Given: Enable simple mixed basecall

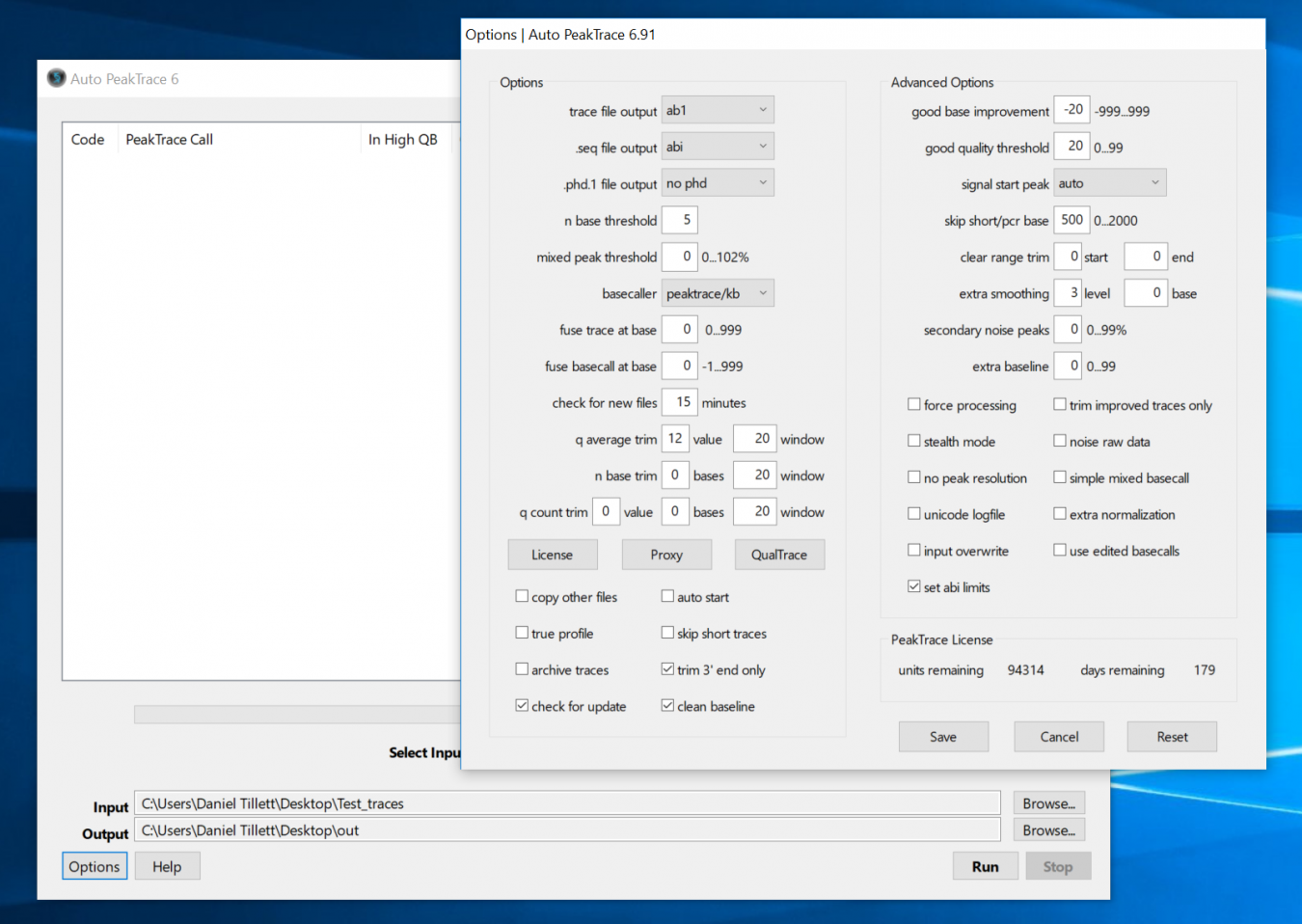Looking at the screenshot, I should point(1060,477).
